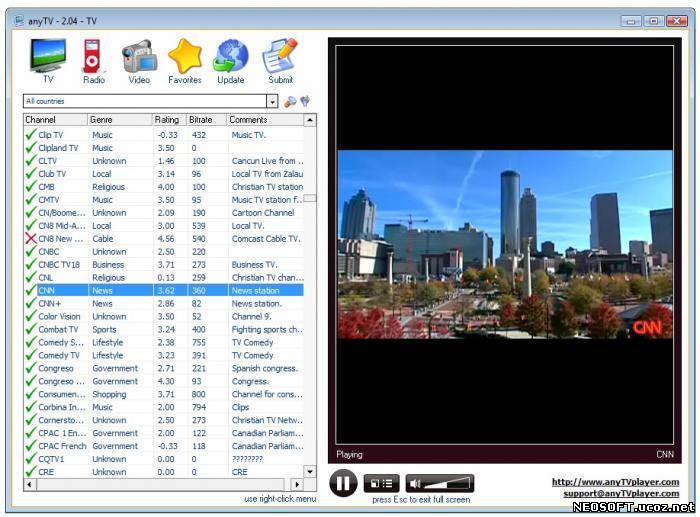Click the 'Spanish congress.' comment
The width and height of the screenshot is (700, 517).
265,368
